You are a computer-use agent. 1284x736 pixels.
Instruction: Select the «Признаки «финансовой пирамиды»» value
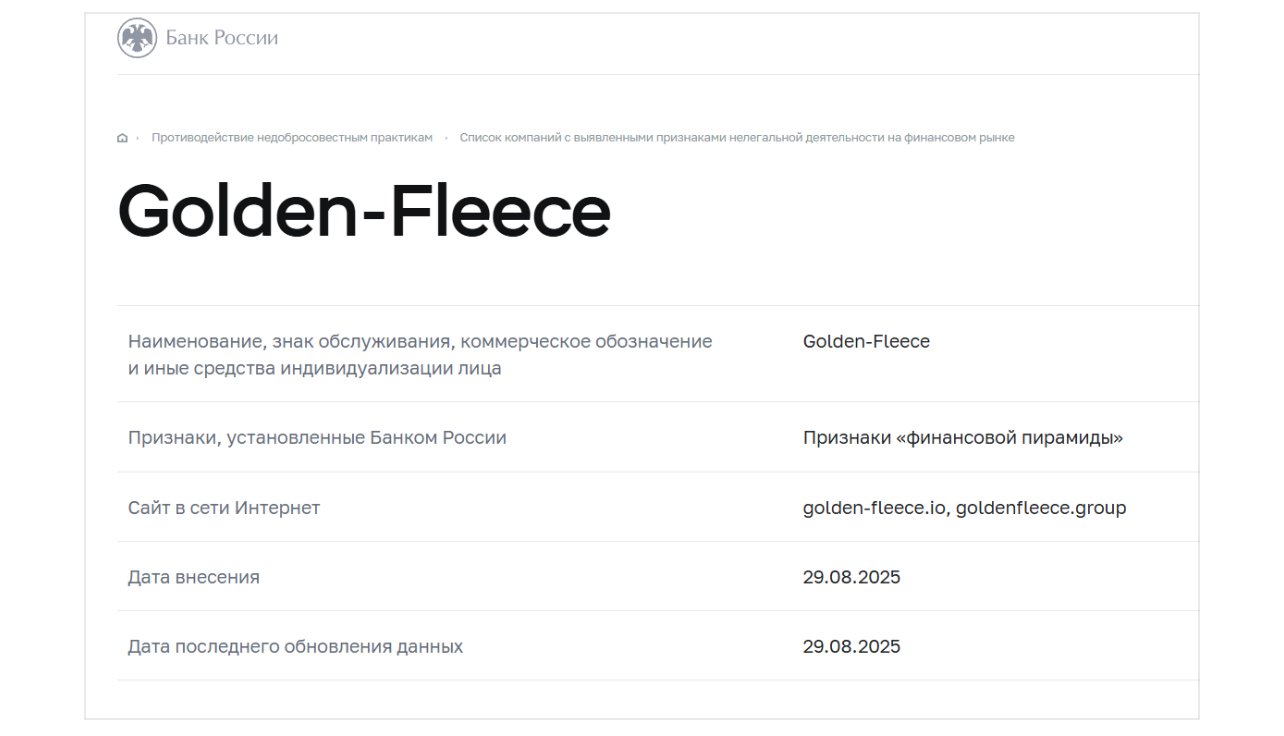962,438
